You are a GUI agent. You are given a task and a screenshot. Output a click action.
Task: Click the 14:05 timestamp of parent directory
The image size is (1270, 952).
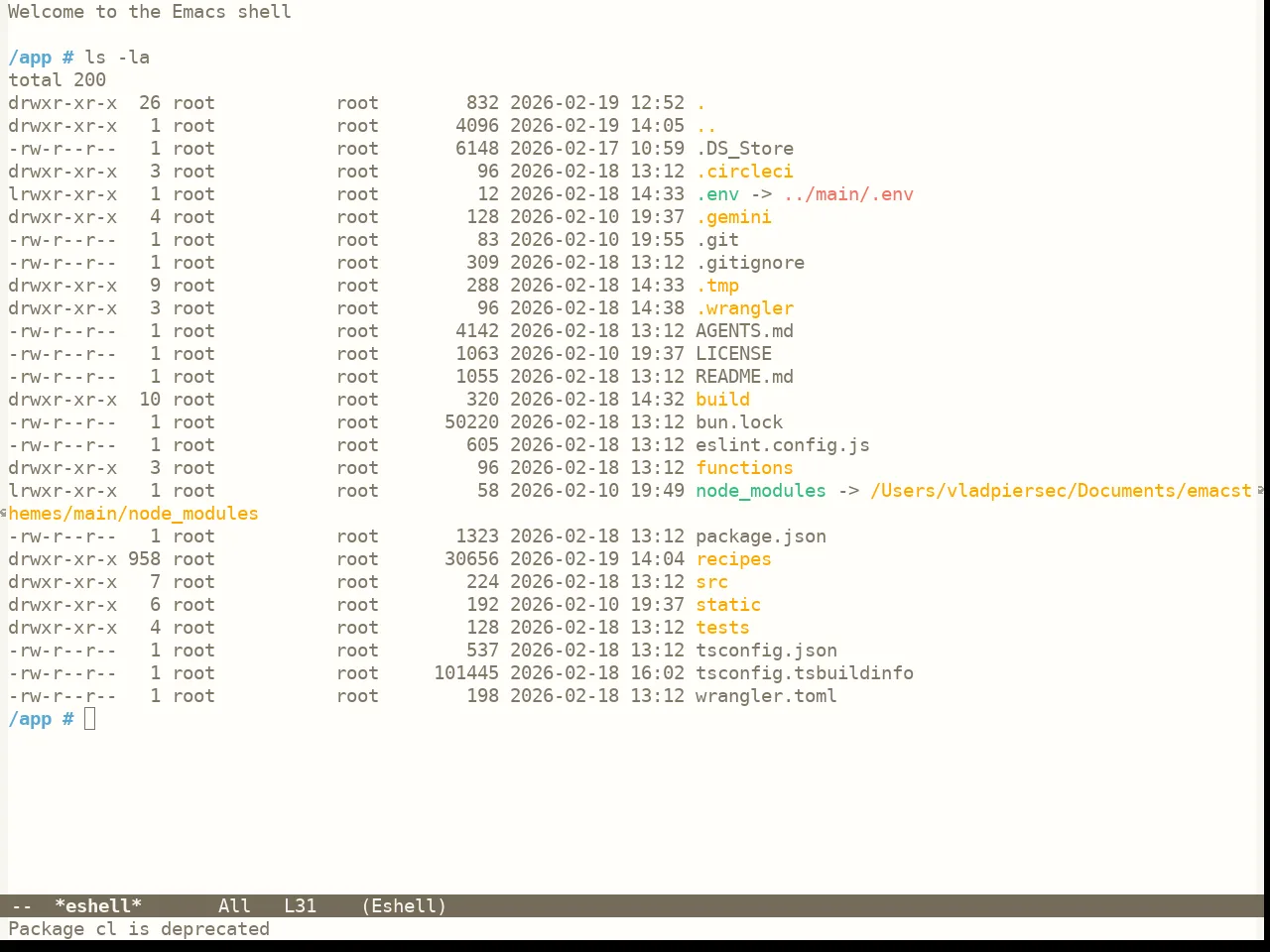point(658,126)
